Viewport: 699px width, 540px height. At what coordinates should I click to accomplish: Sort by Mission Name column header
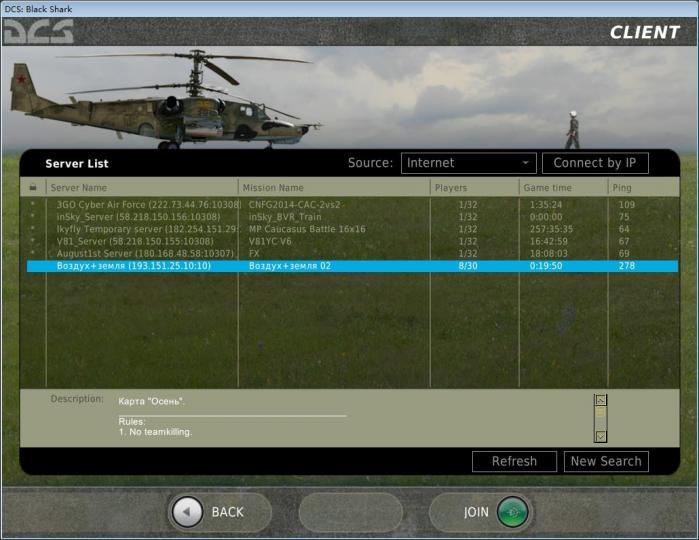(x=333, y=187)
